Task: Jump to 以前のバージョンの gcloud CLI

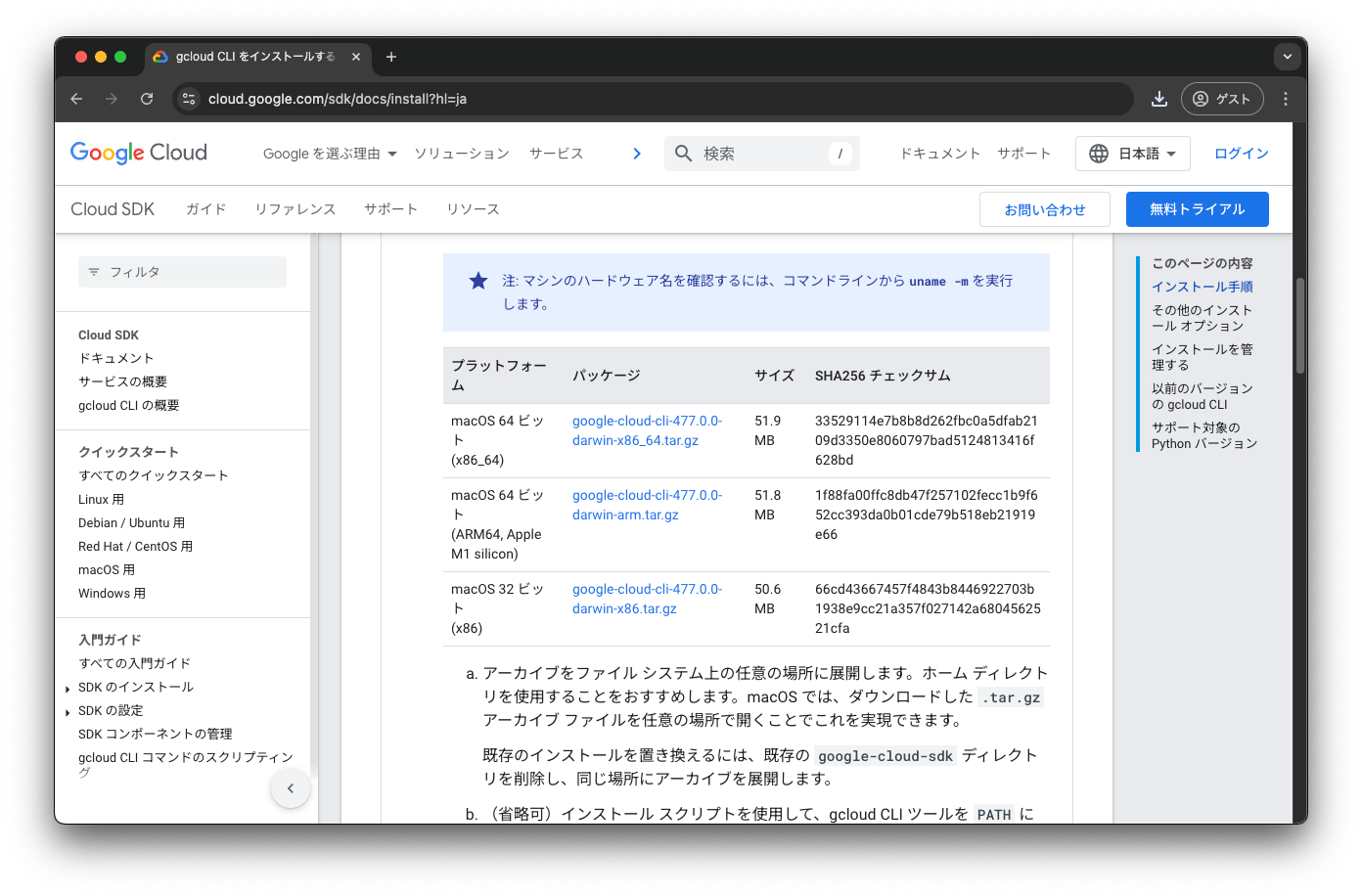Action: tap(1202, 396)
